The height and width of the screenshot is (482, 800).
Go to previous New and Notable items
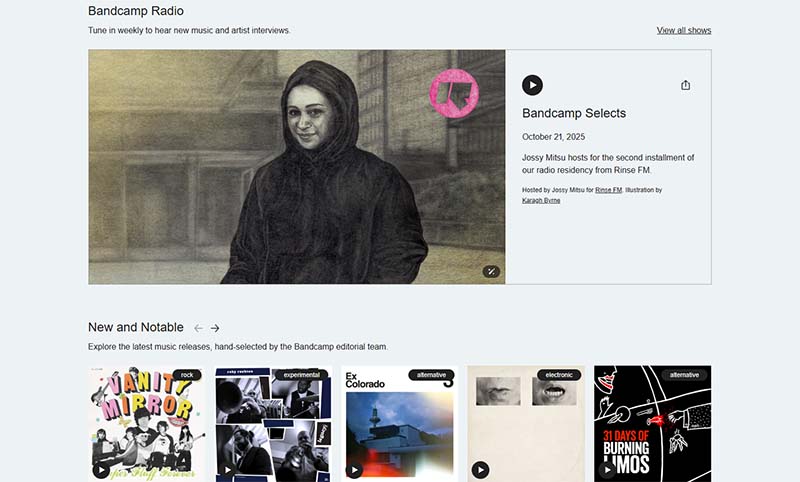tap(198, 328)
